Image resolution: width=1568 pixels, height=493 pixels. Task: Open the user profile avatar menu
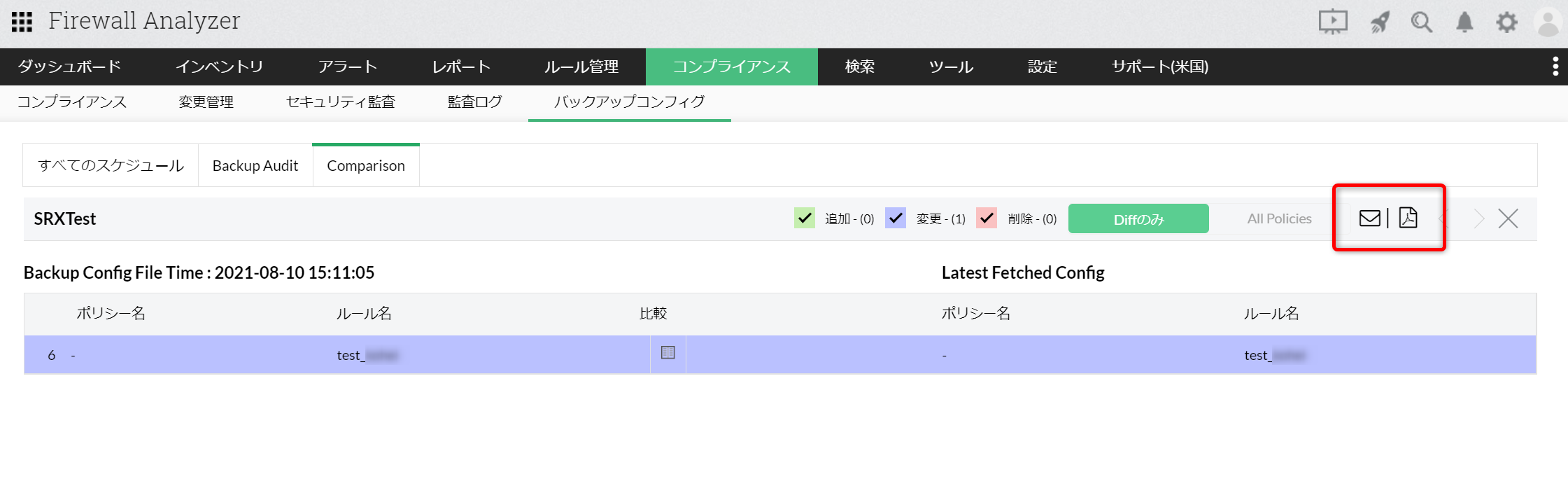(1548, 22)
